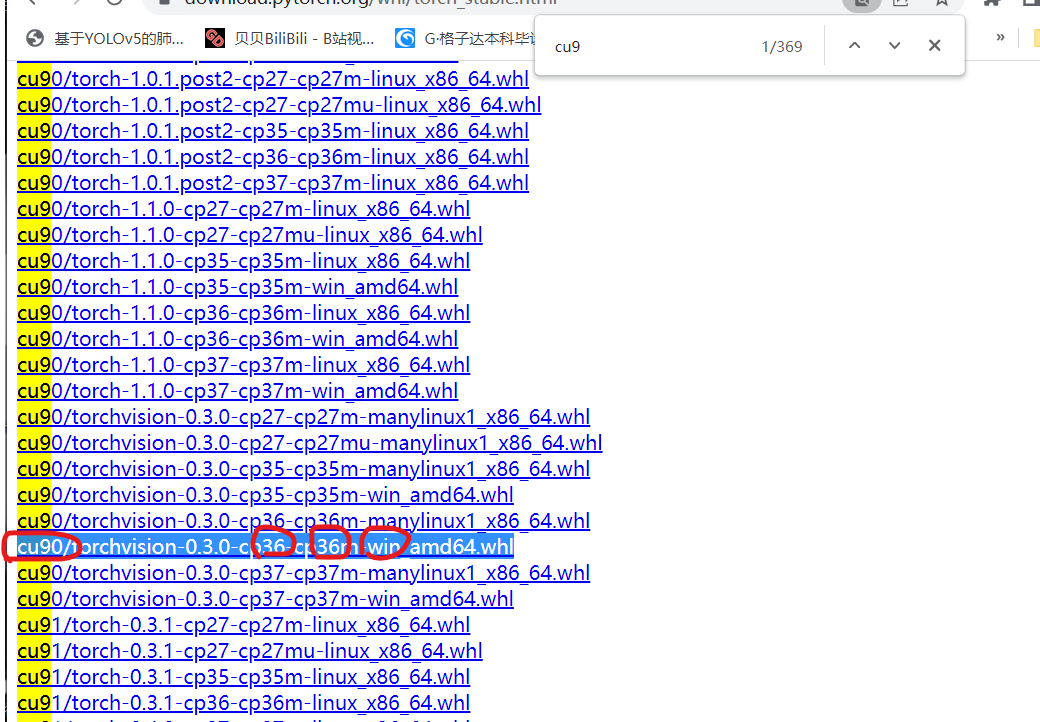Click the find-in-page field containing cu9

(650, 46)
